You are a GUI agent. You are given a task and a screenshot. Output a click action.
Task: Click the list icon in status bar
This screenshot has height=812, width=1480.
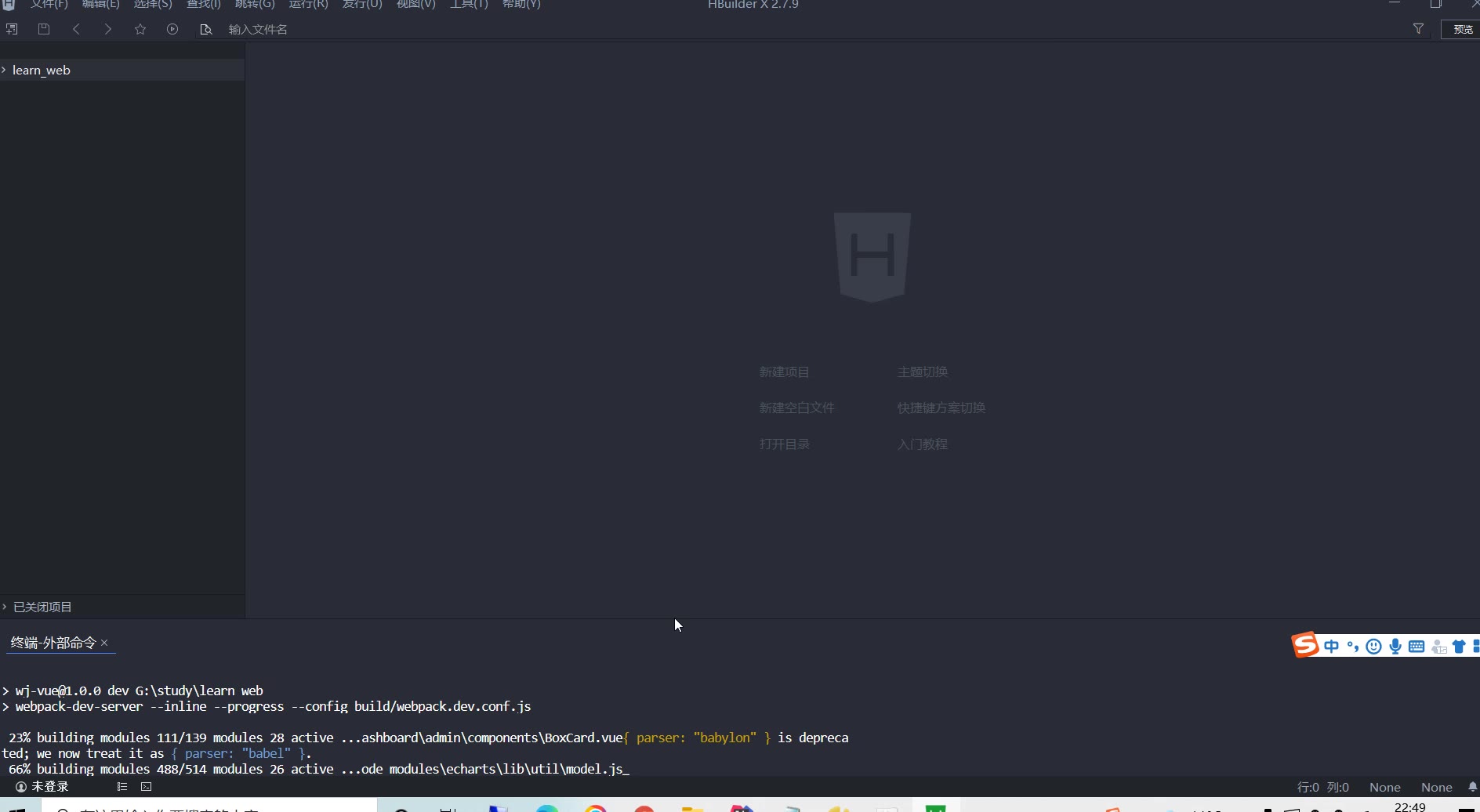click(122, 786)
